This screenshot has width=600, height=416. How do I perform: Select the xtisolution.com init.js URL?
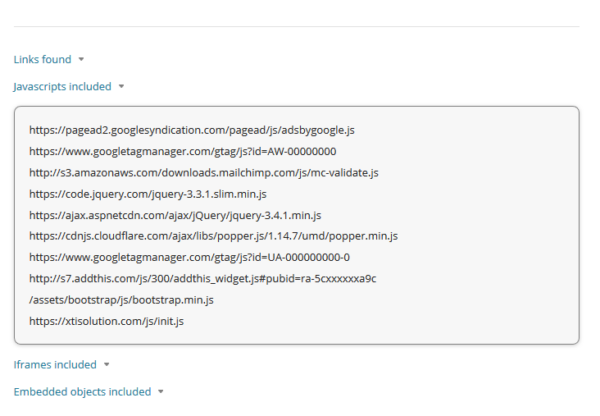pos(106,321)
